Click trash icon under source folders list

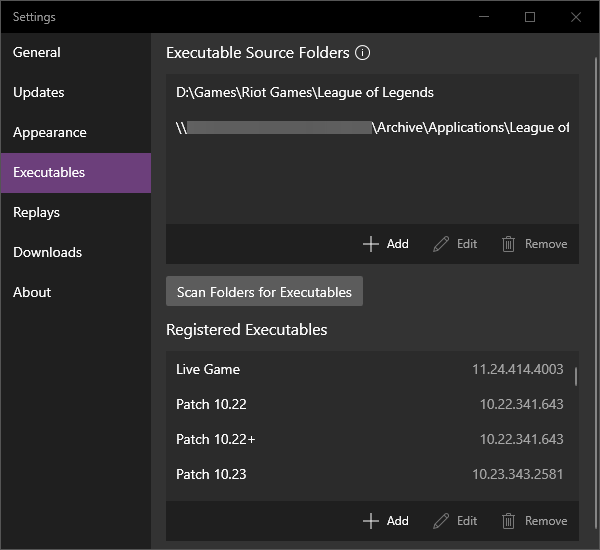pyautogui.click(x=508, y=244)
